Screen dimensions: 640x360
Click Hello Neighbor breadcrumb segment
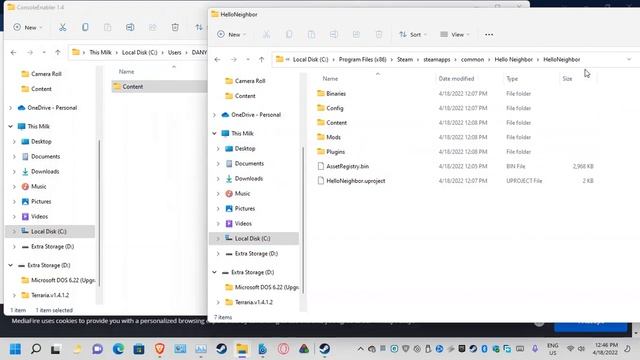click(513, 60)
